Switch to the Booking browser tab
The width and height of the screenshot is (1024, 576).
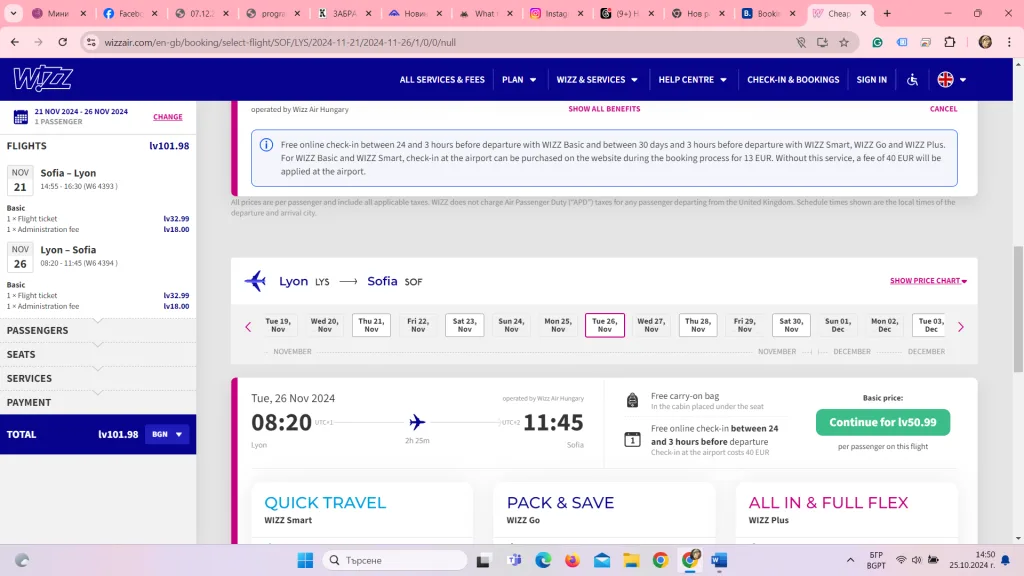[769, 13]
